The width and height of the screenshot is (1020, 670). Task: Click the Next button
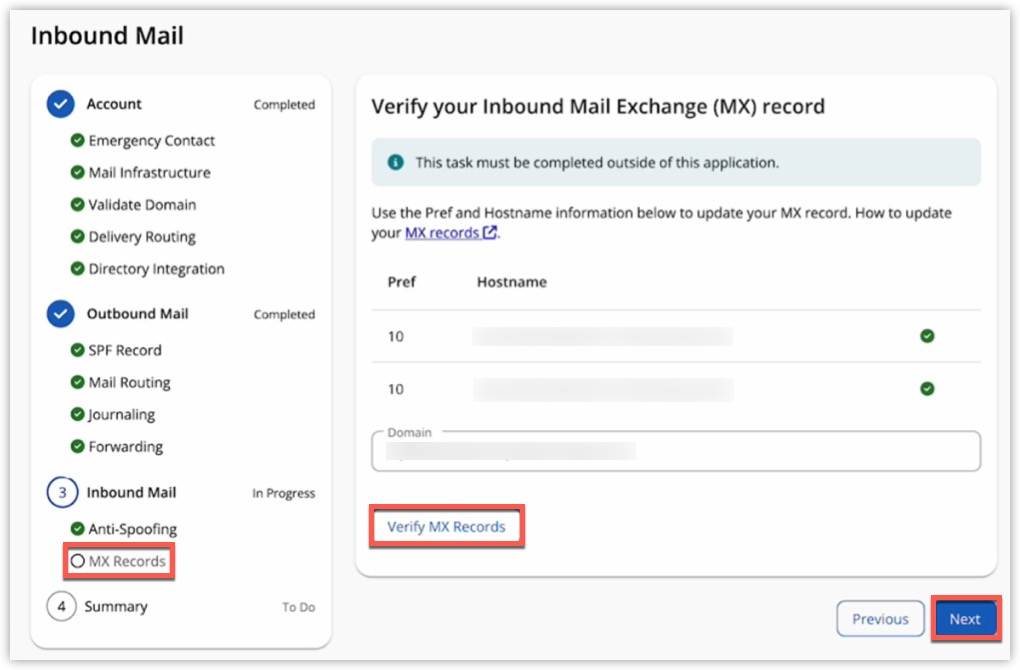point(964,618)
